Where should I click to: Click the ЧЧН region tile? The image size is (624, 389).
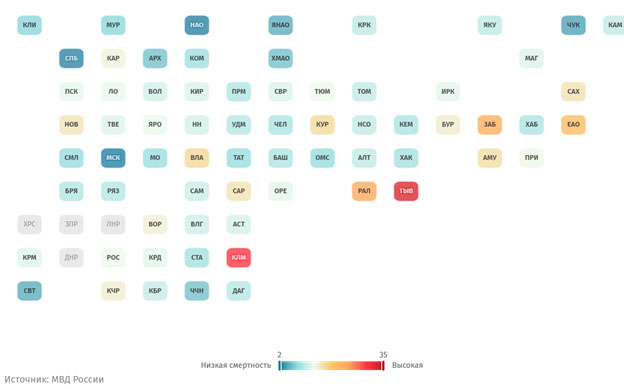(197, 291)
